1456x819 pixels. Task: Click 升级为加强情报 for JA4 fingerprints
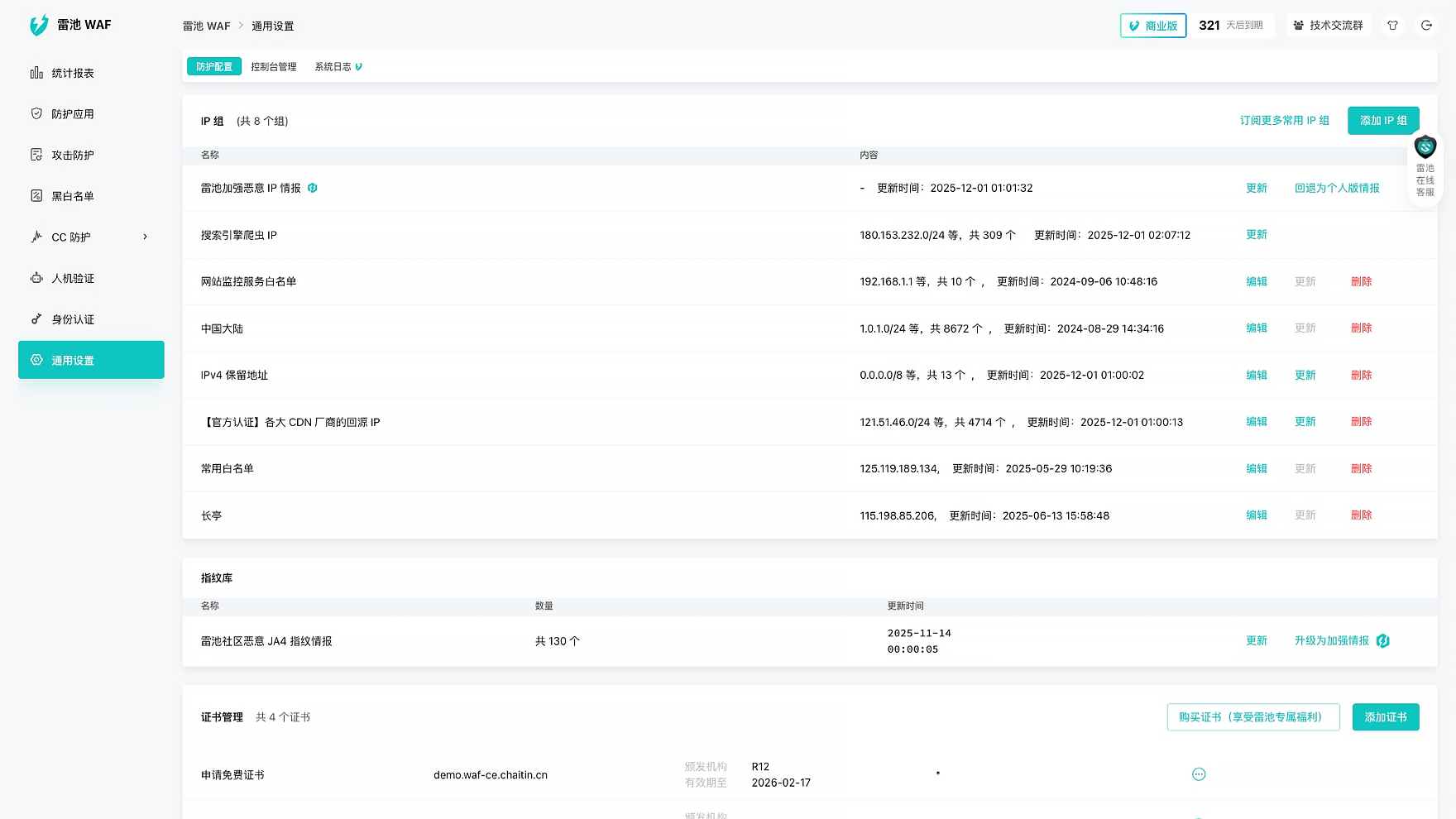click(1332, 641)
